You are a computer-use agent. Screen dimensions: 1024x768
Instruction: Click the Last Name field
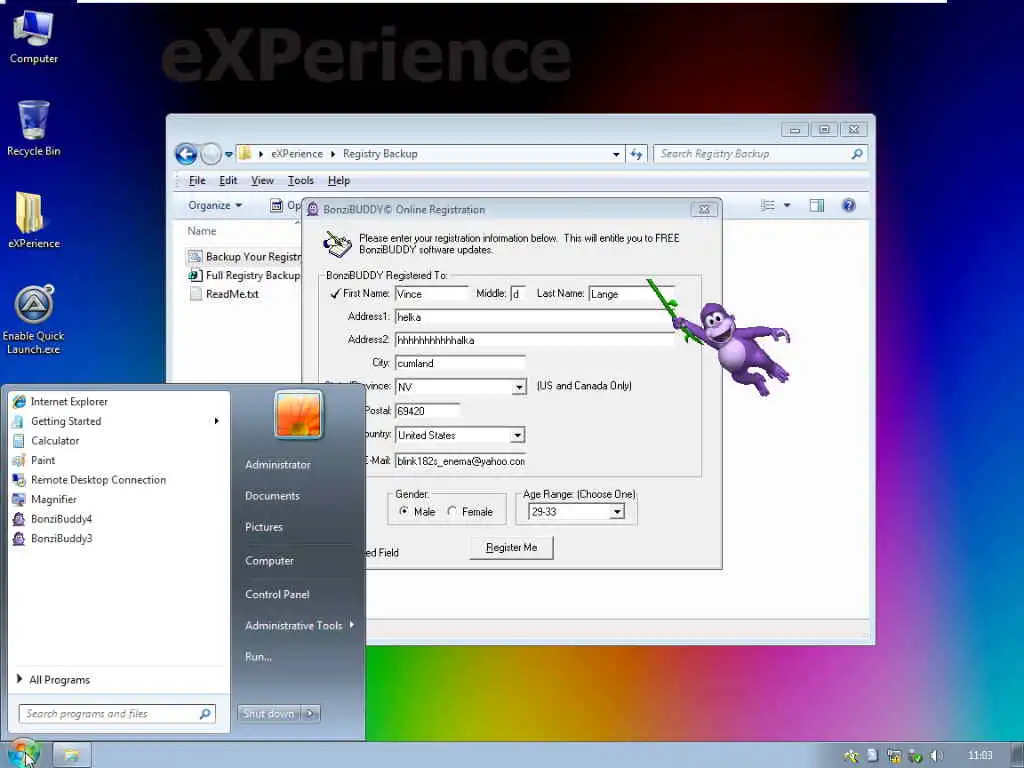(631, 294)
